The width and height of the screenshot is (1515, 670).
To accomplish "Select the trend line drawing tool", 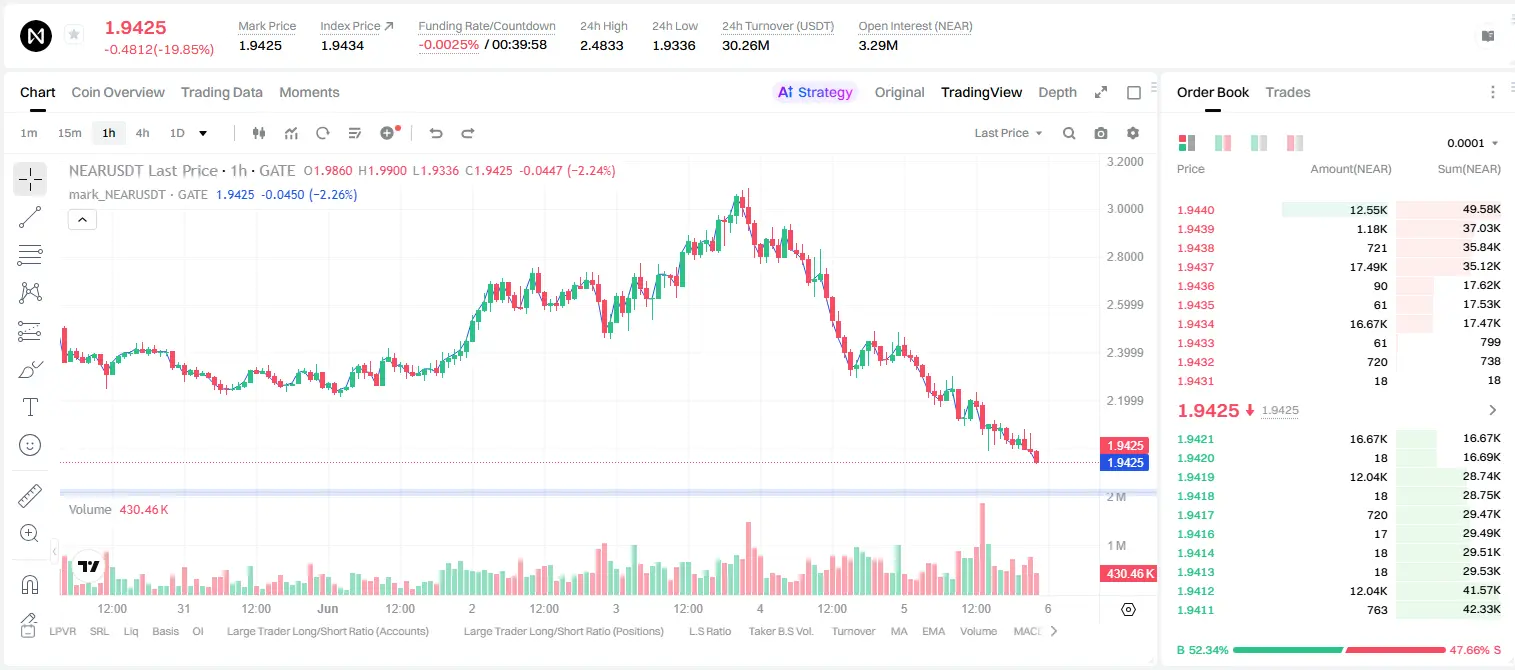I will (30, 217).
